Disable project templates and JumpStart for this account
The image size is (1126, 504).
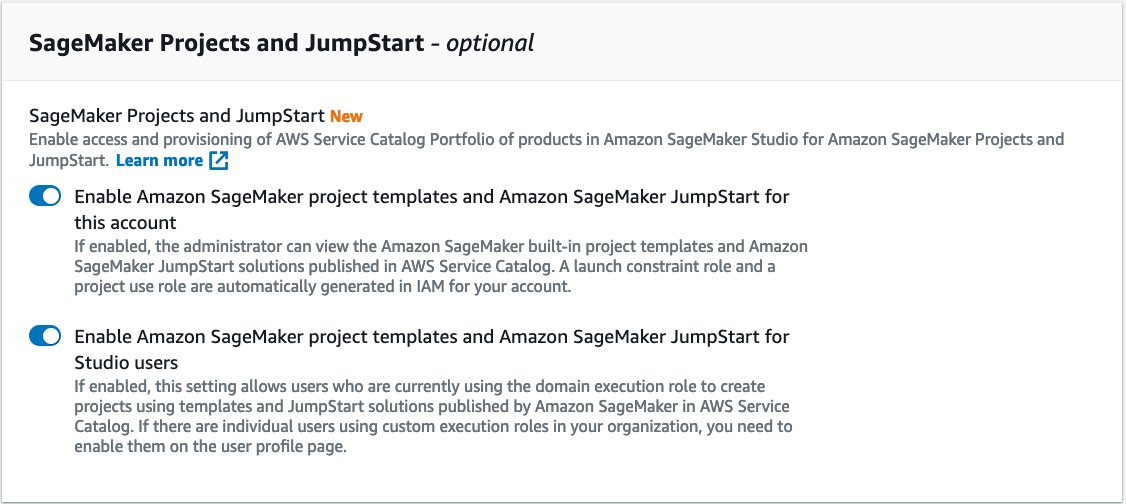pyautogui.click(x=45, y=197)
